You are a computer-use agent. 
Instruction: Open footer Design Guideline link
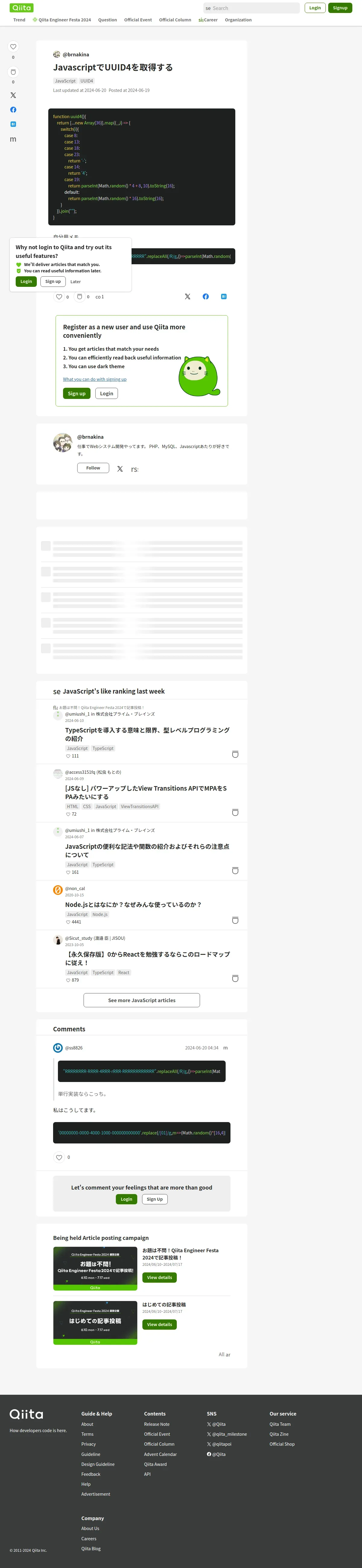(98, 1464)
